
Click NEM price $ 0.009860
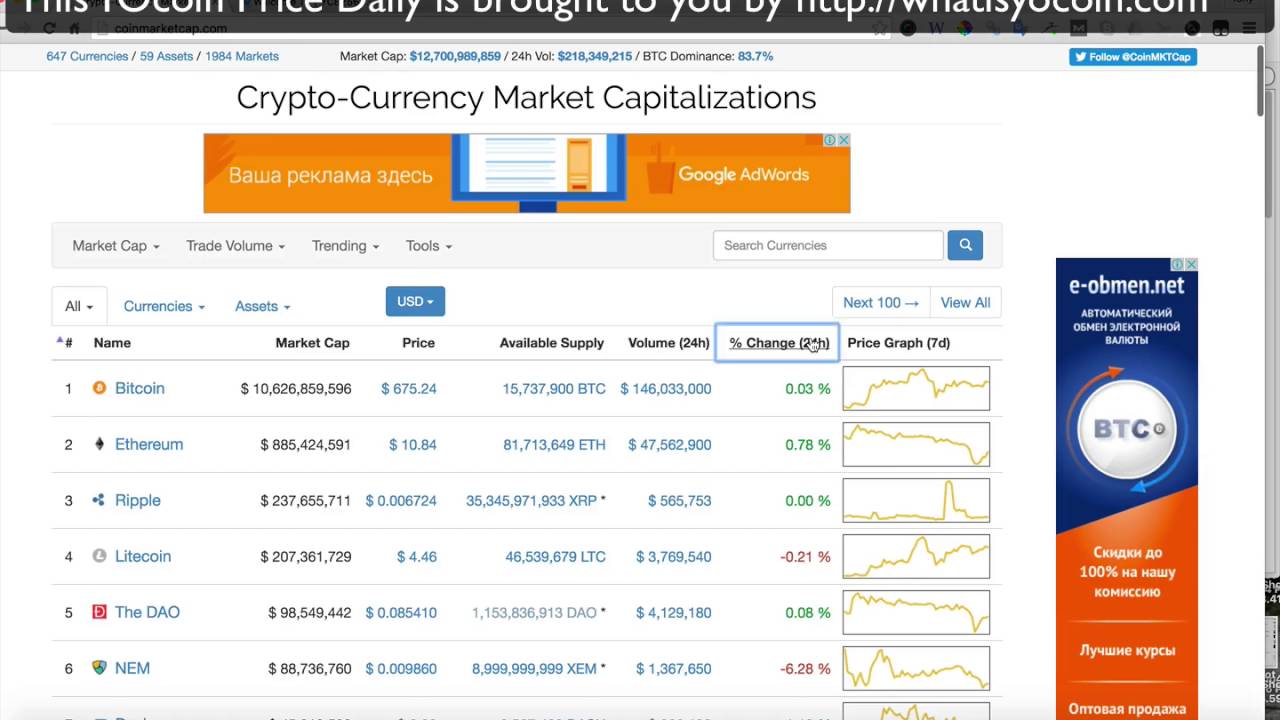[x=401, y=669]
